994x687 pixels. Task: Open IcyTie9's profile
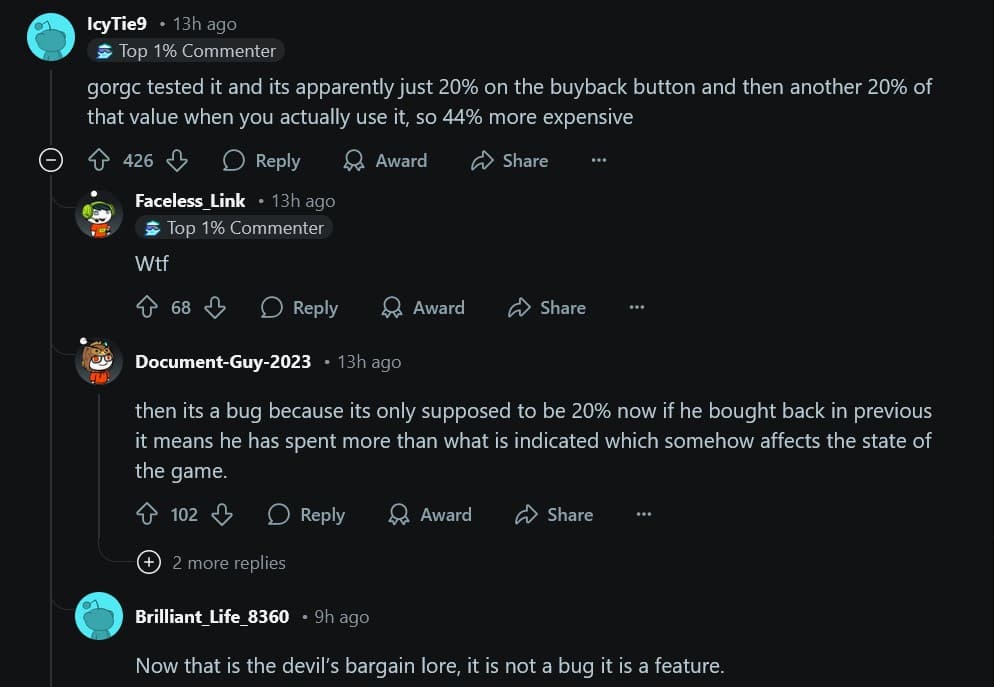(x=116, y=23)
